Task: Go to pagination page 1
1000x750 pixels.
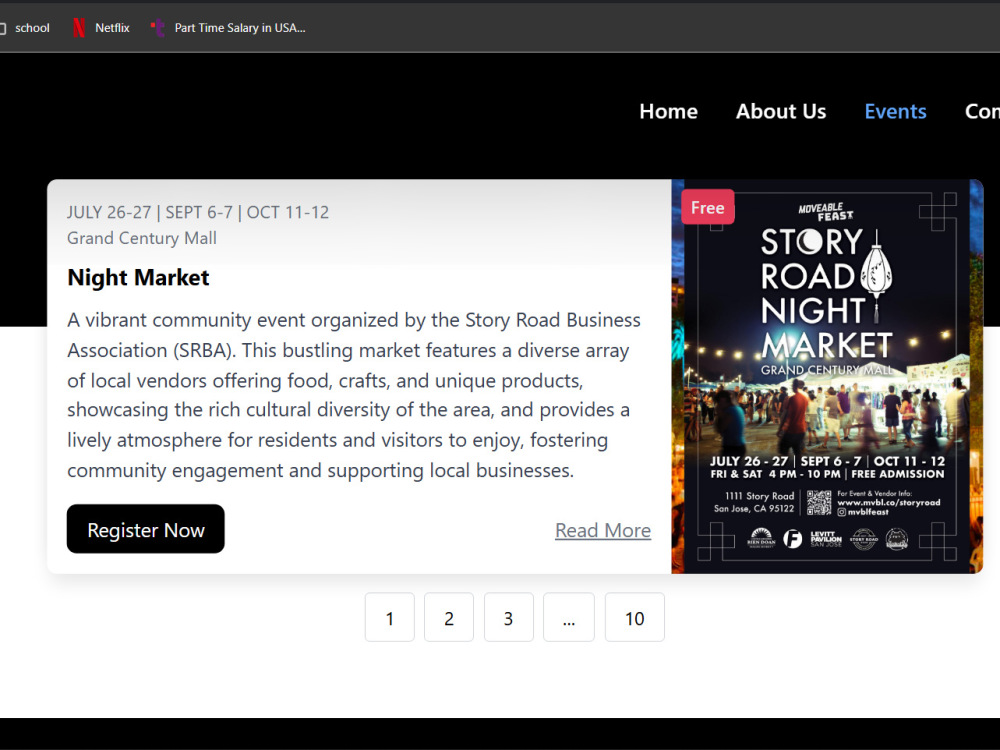Action: (x=390, y=617)
